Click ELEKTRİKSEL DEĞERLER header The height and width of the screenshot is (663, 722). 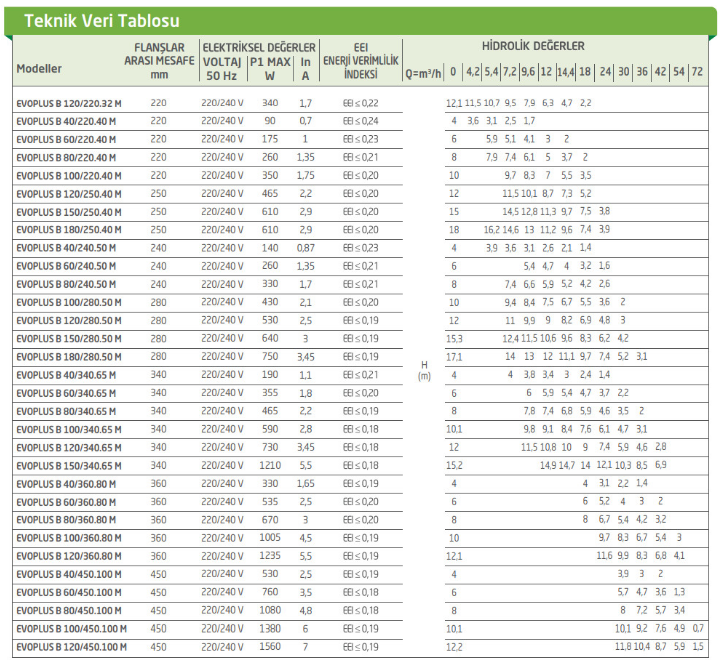(x=259, y=47)
